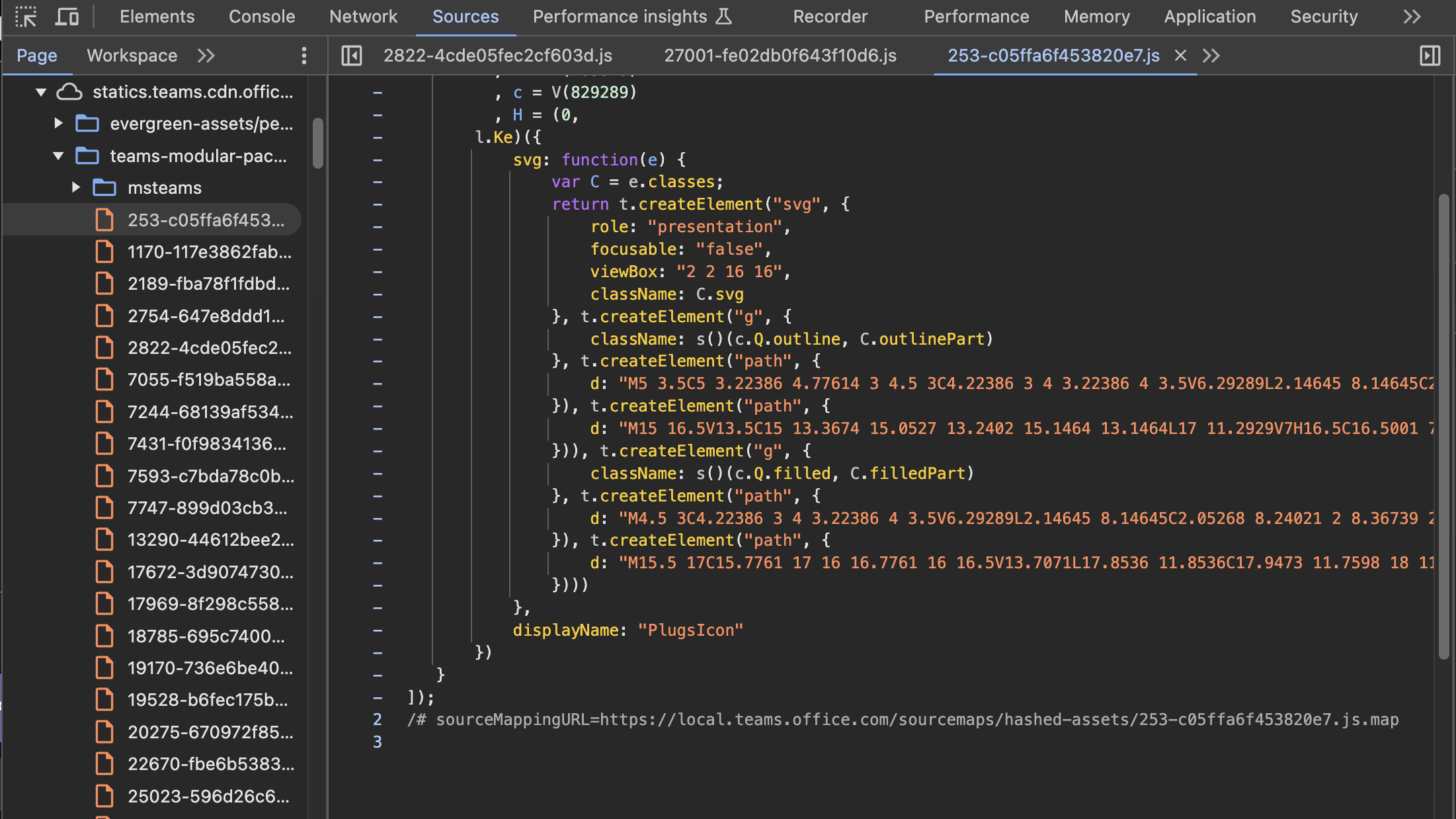Activate the inspect element picker icon

26,17
